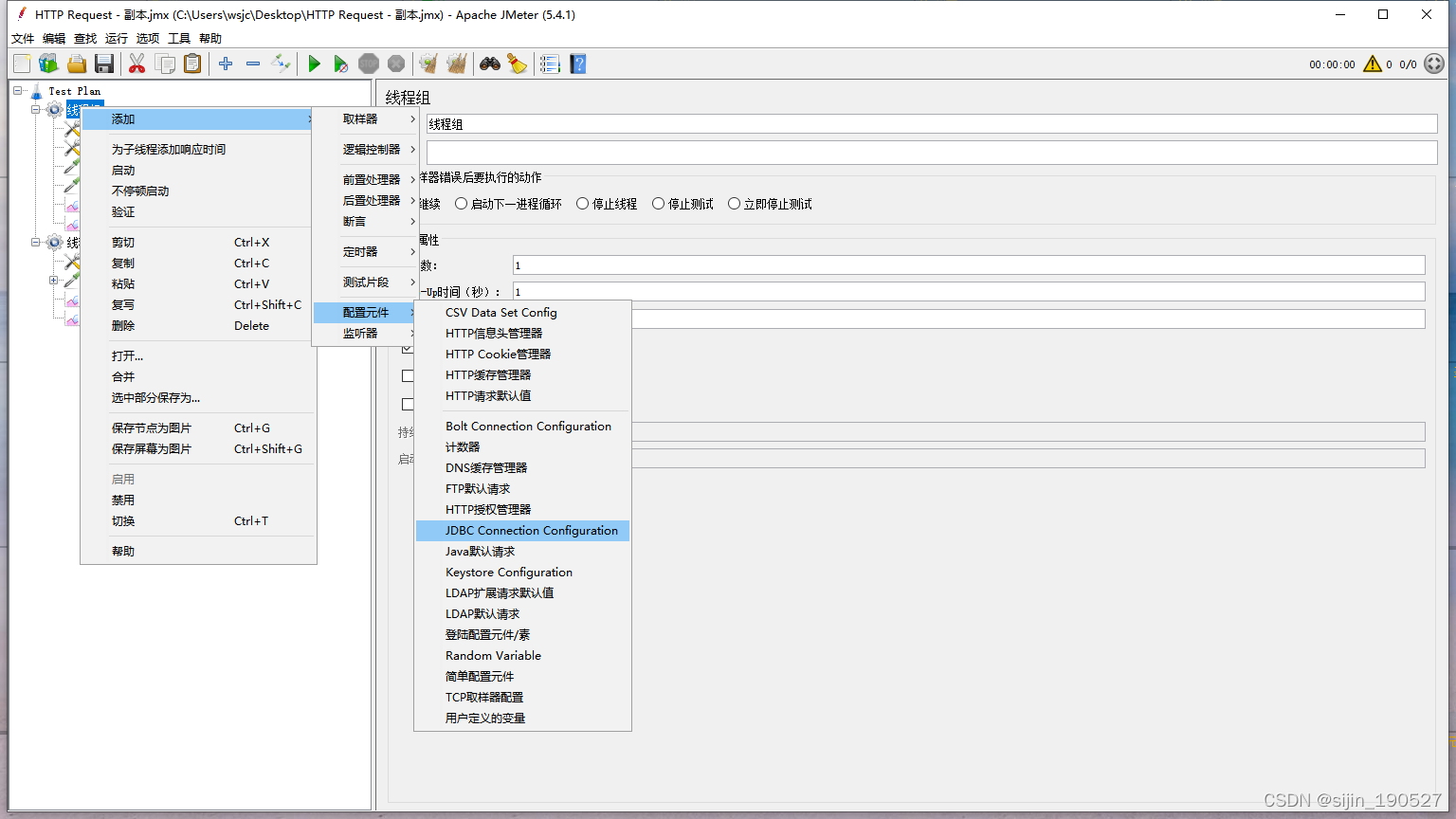Open the 后置处理器 submenu
This screenshot has height=819, width=1456.
(366, 200)
